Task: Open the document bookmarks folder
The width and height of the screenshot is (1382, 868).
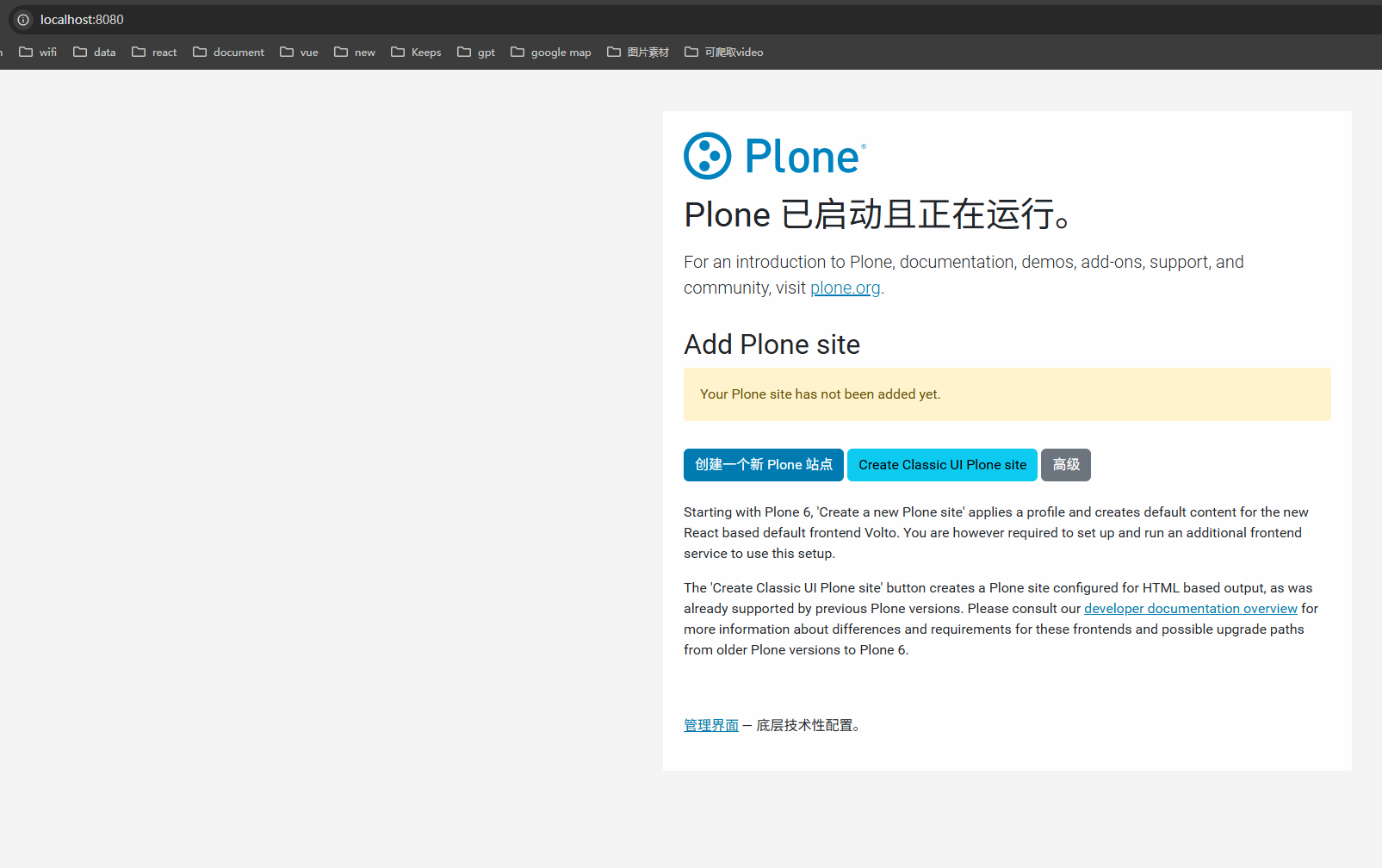Action: (x=229, y=52)
